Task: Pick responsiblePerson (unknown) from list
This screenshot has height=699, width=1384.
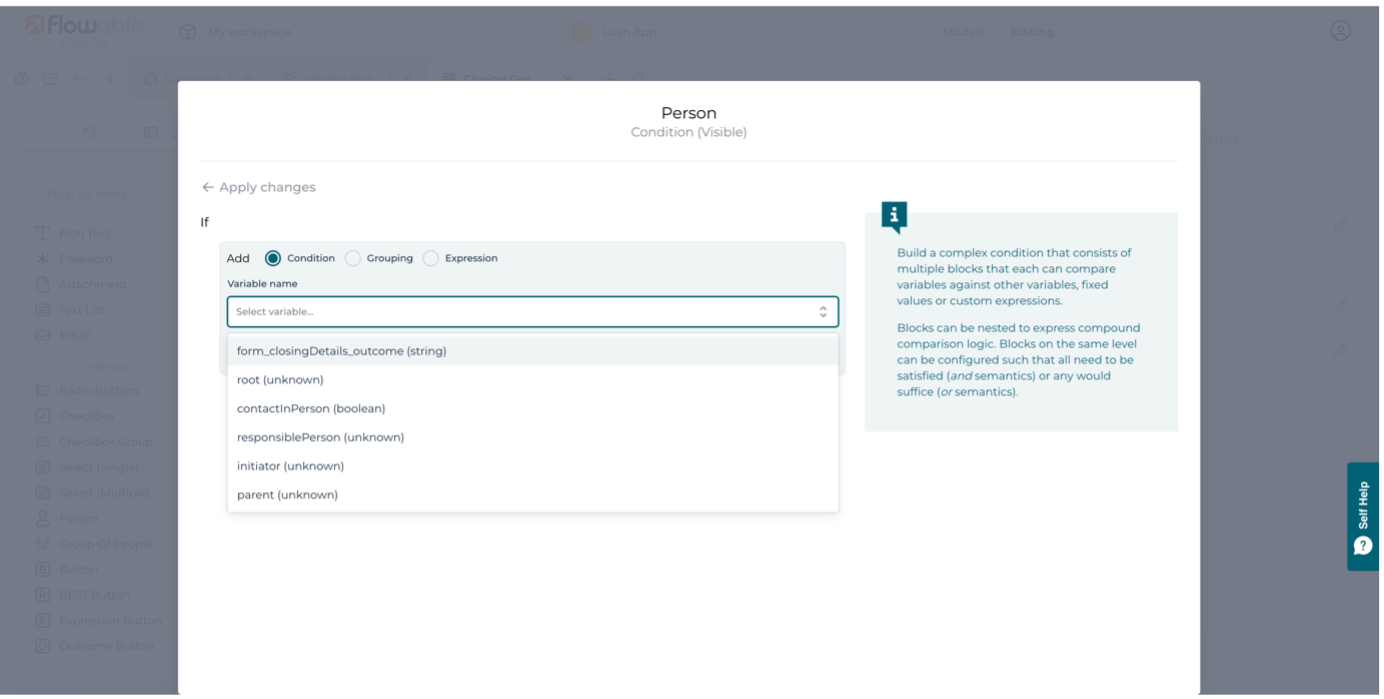Action: click(x=320, y=437)
